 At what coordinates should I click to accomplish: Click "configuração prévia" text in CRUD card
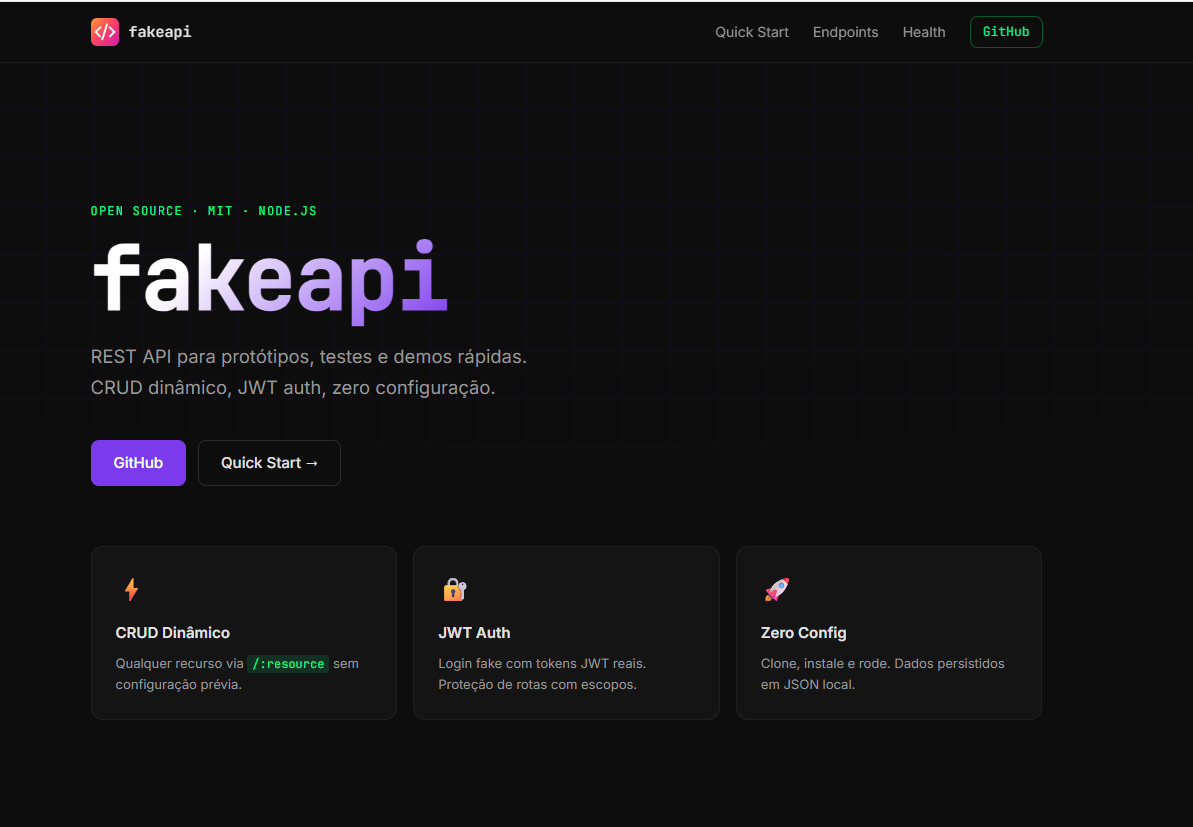coord(179,685)
